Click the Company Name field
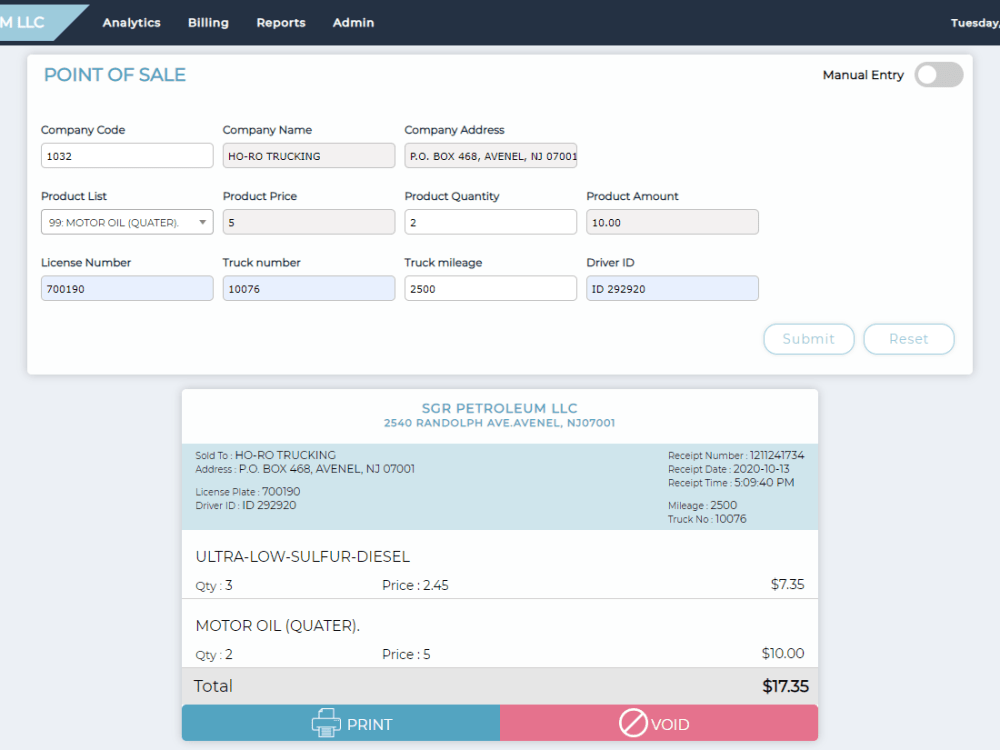Image resolution: width=1000 pixels, height=750 pixels. 309,156
